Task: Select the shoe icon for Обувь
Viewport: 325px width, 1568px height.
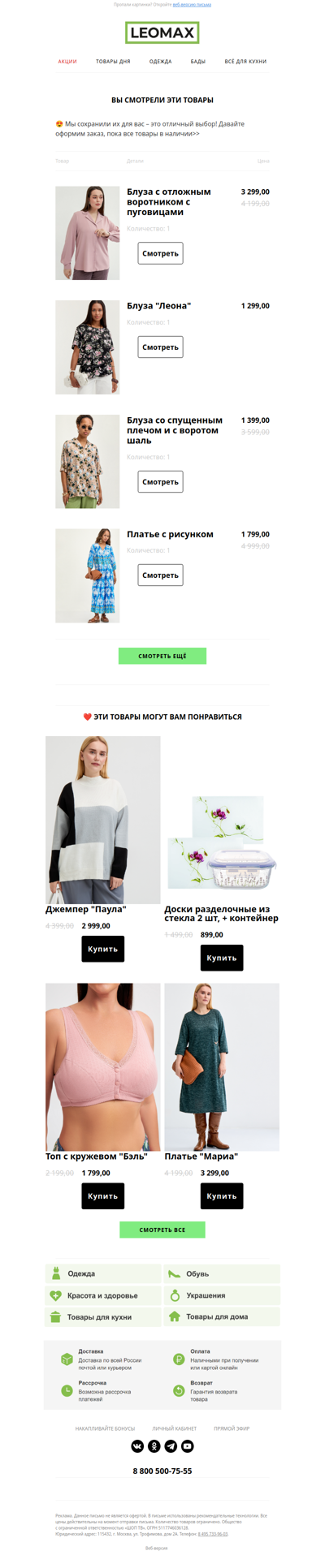Action: [174, 1273]
